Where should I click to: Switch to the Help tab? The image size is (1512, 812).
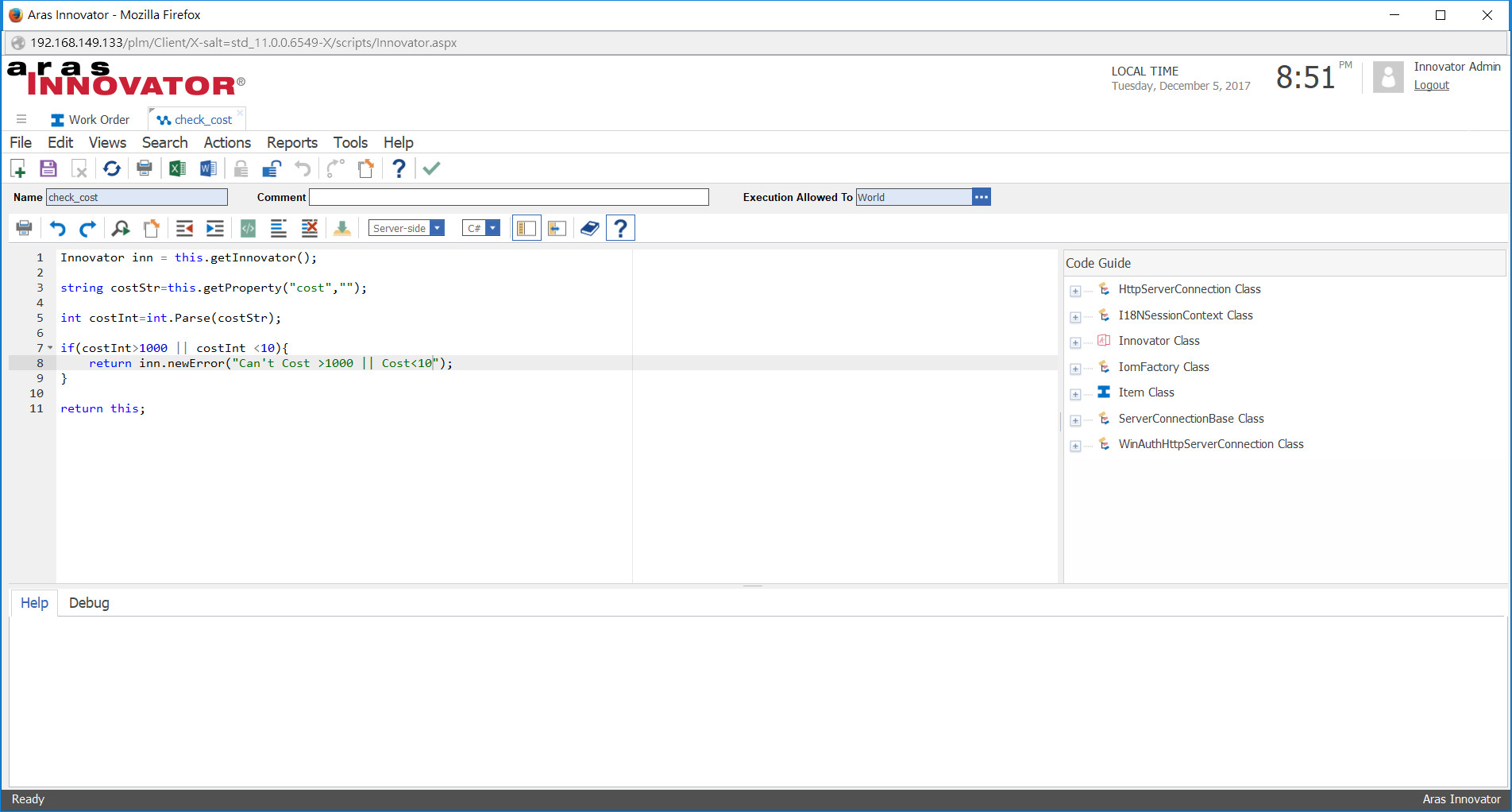point(34,603)
